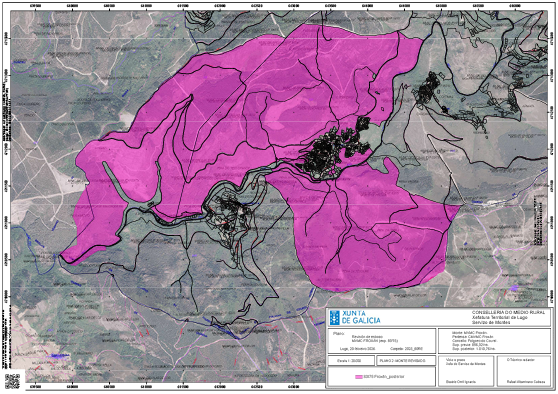
Task: Click the "Servizo de Montes" line in header
Action: (491, 322)
